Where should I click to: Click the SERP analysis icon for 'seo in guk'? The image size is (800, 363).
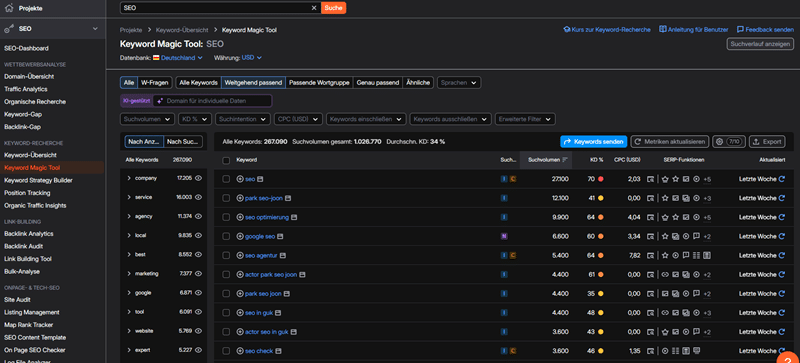[x=650, y=313]
